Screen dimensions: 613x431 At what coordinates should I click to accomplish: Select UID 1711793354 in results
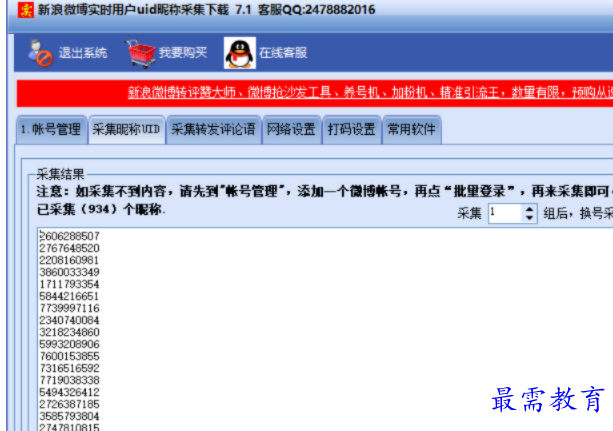pos(70,284)
